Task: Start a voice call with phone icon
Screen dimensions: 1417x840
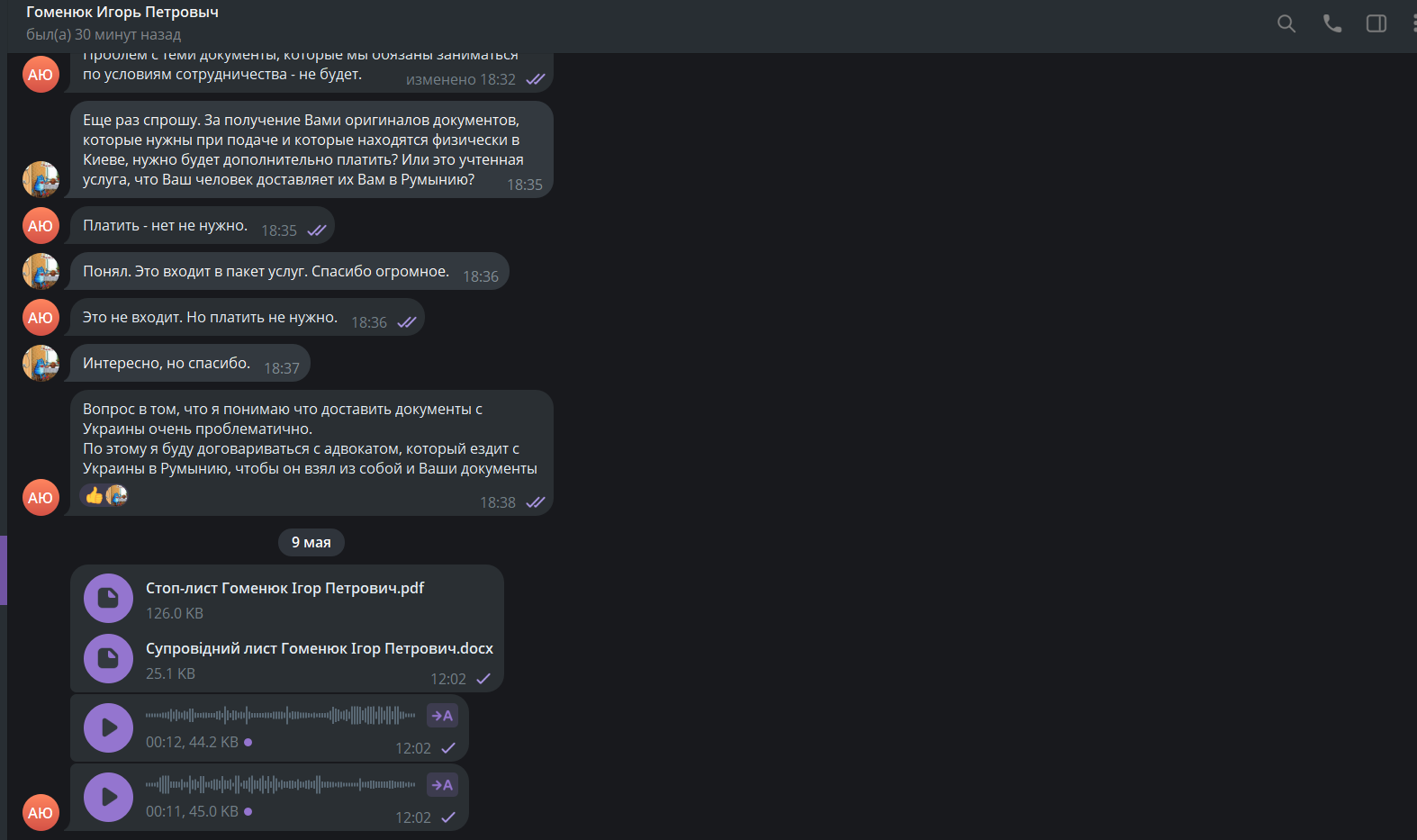Action: [x=1331, y=23]
